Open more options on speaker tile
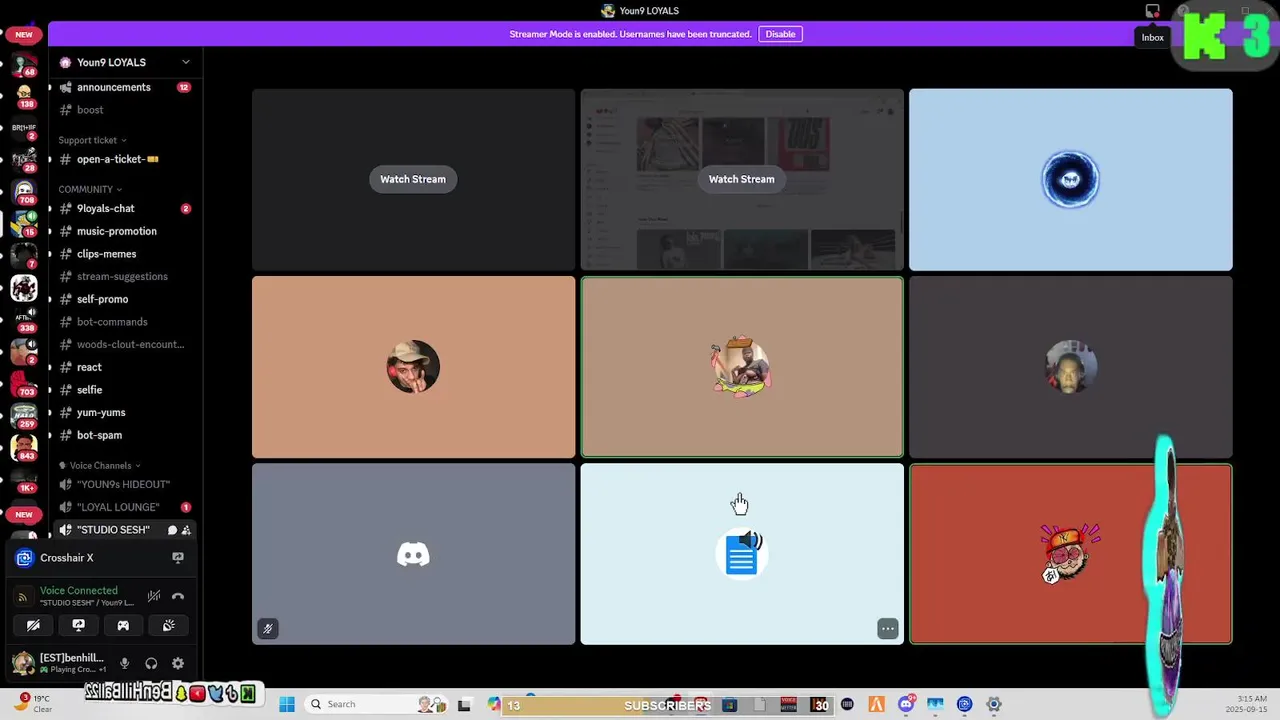This screenshot has width=1280, height=720. click(x=887, y=629)
